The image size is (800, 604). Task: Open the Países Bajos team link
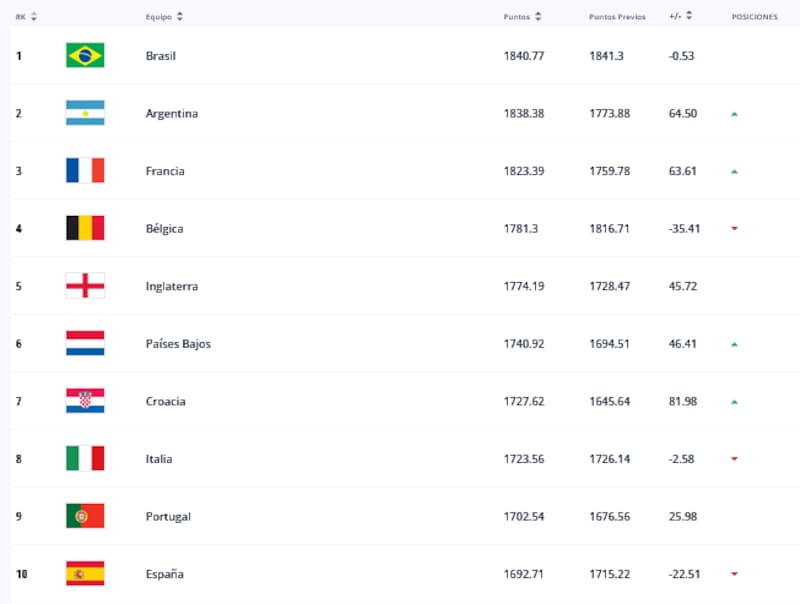[x=178, y=344]
